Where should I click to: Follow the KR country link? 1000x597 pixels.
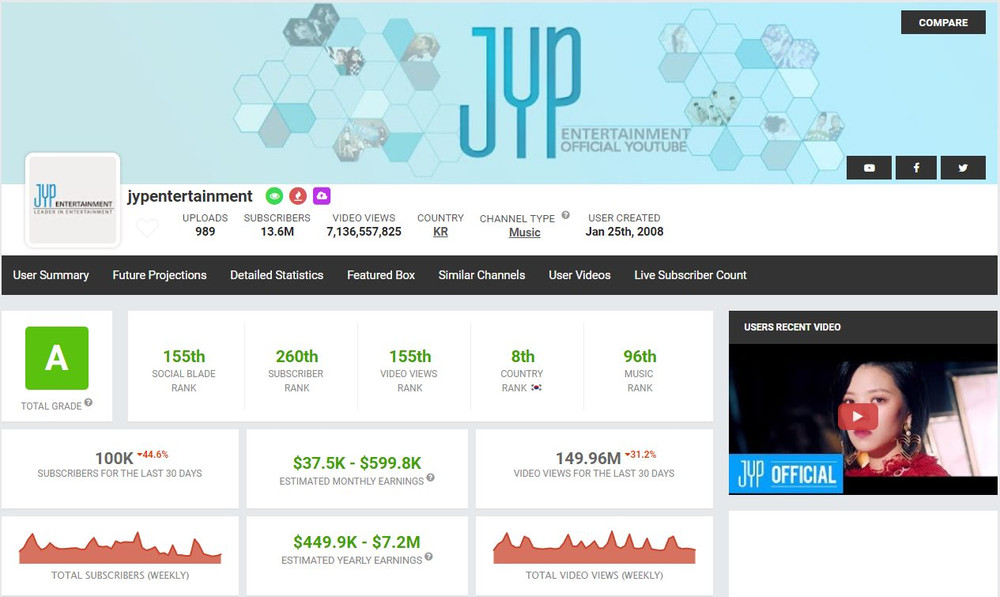click(x=440, y=232)
